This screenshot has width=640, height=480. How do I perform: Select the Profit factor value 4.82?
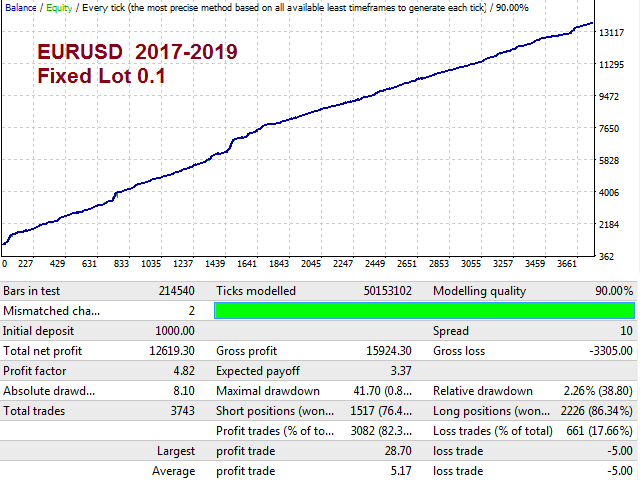click(x=184, y=371)
